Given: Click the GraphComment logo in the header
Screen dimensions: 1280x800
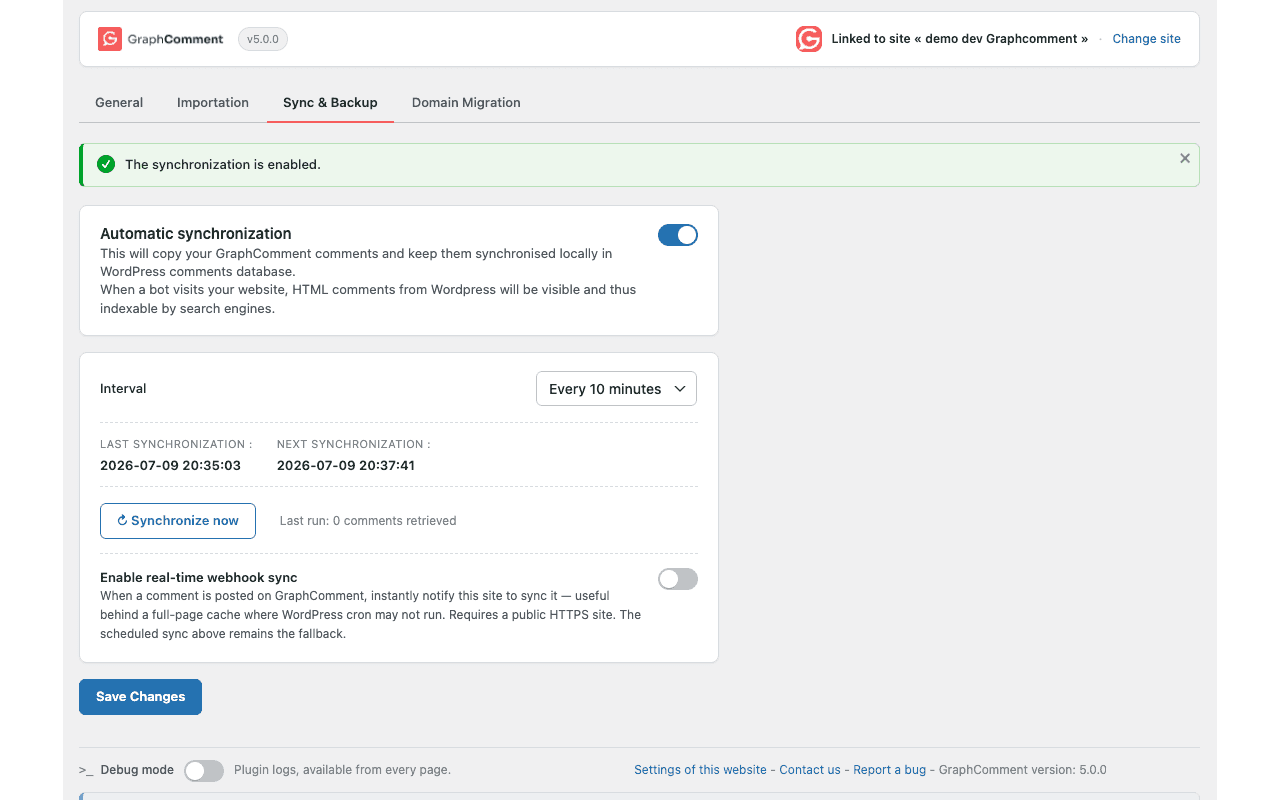Looking at the screenshot, I should click(161, 39).
